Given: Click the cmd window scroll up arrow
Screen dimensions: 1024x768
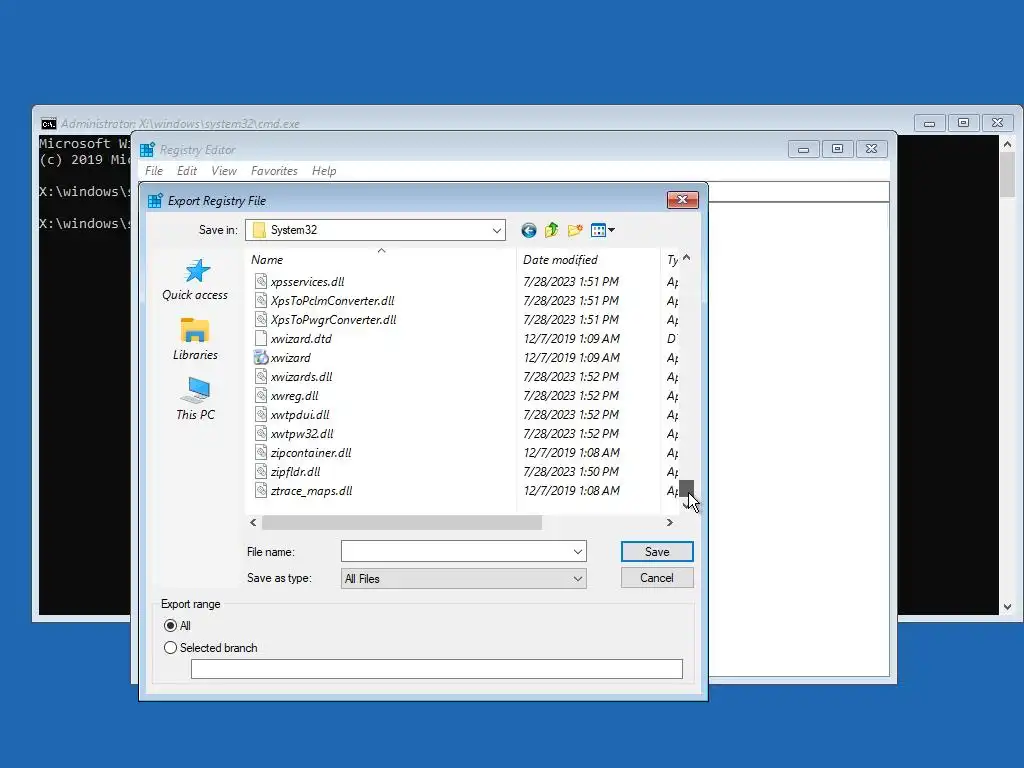Looking at the screenshot, I should point(1008,144).
